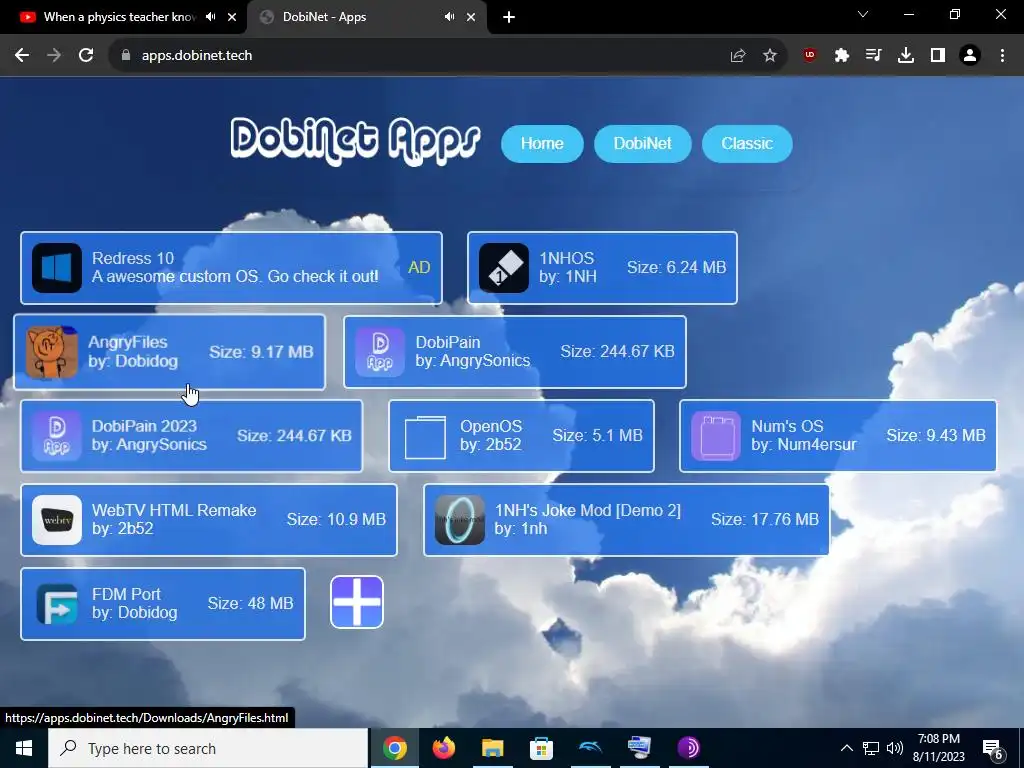Open the Redress 10 Windows logo icon
Image resolution: width=1024 pixels, height=768 pixels.
click(x=57, y=268)
